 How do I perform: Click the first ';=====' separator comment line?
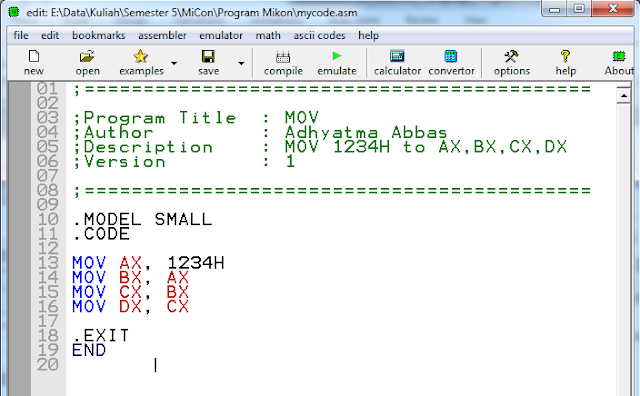coord(332,89)
